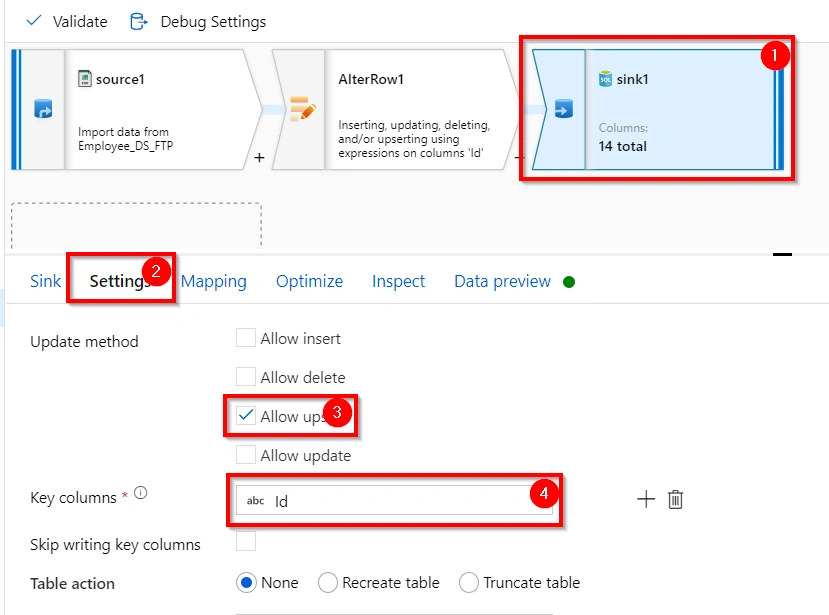Select the sink1 node
This screenshot has height=615, width=829.
coord(658,109)
